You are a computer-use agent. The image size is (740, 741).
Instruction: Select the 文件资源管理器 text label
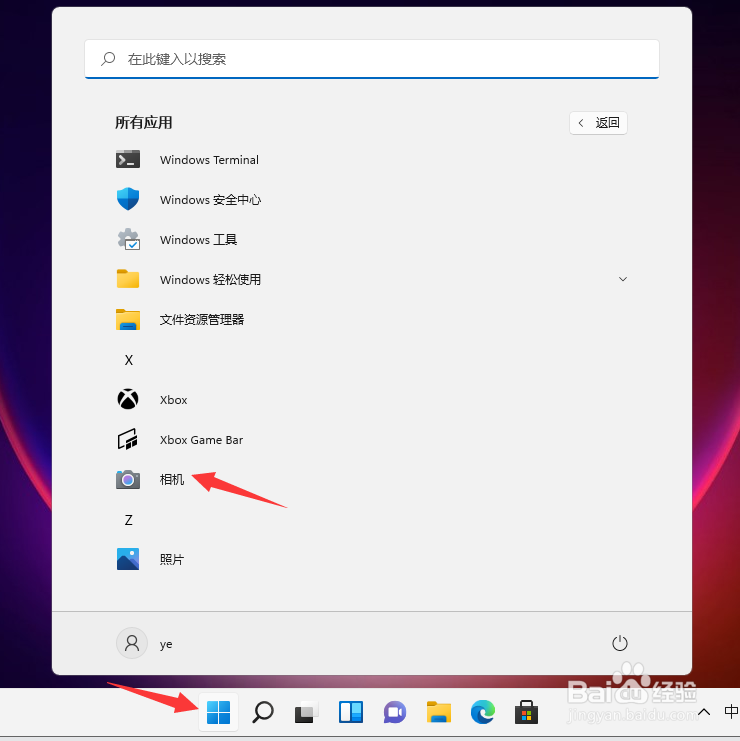[202, 319]
